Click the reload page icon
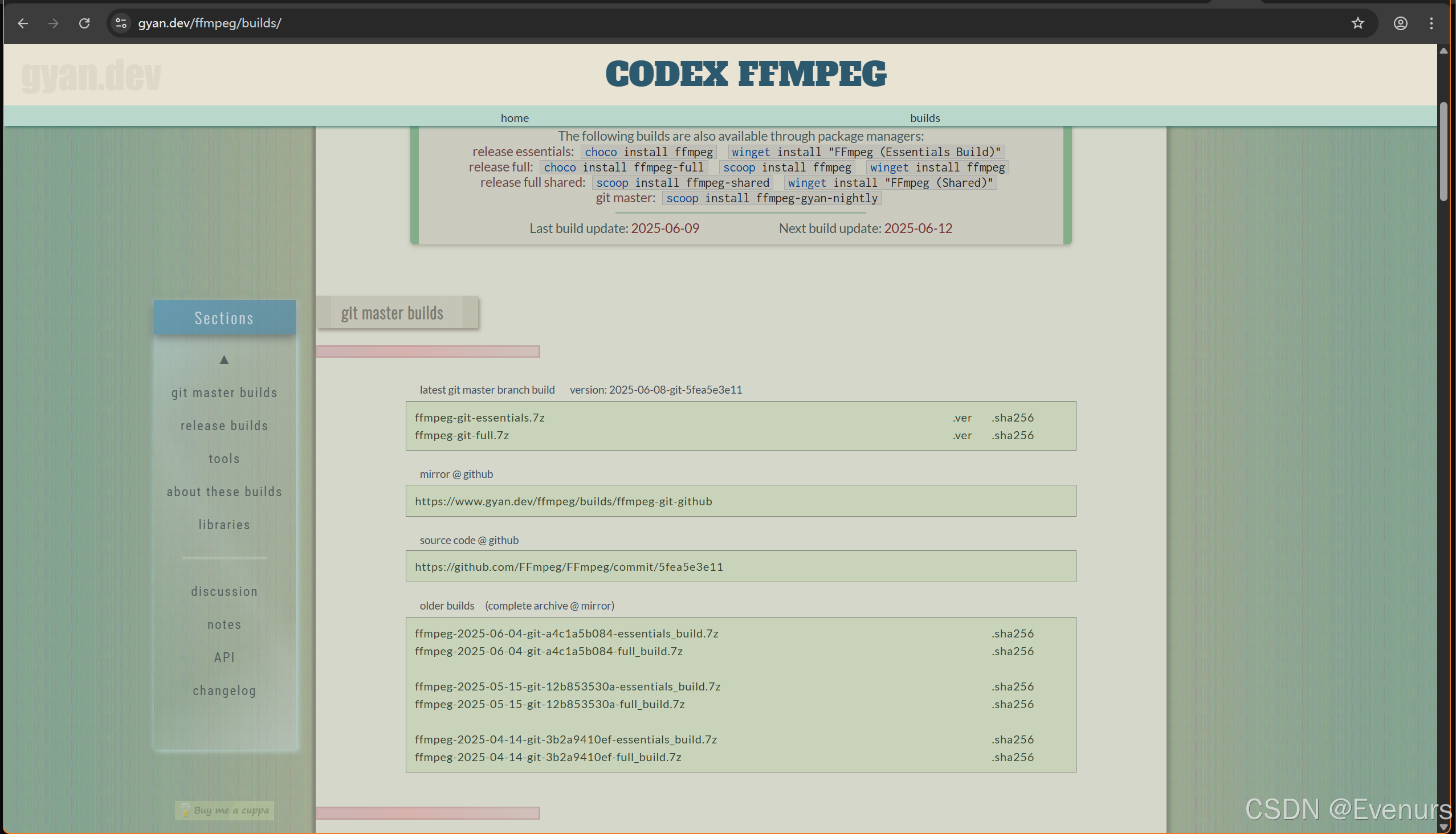 84,23
